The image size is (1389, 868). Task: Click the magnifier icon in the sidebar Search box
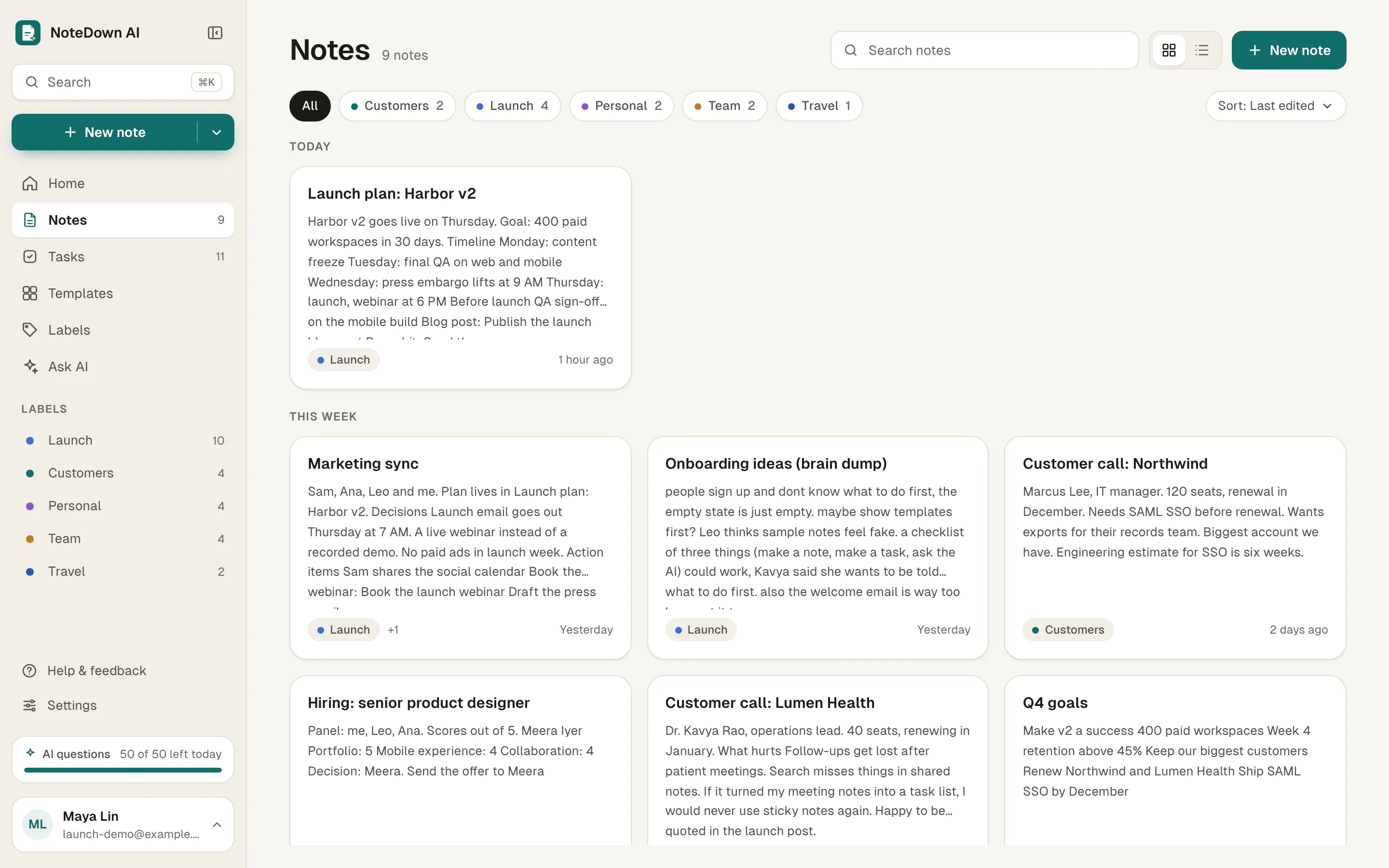click(x=31, y=82)
